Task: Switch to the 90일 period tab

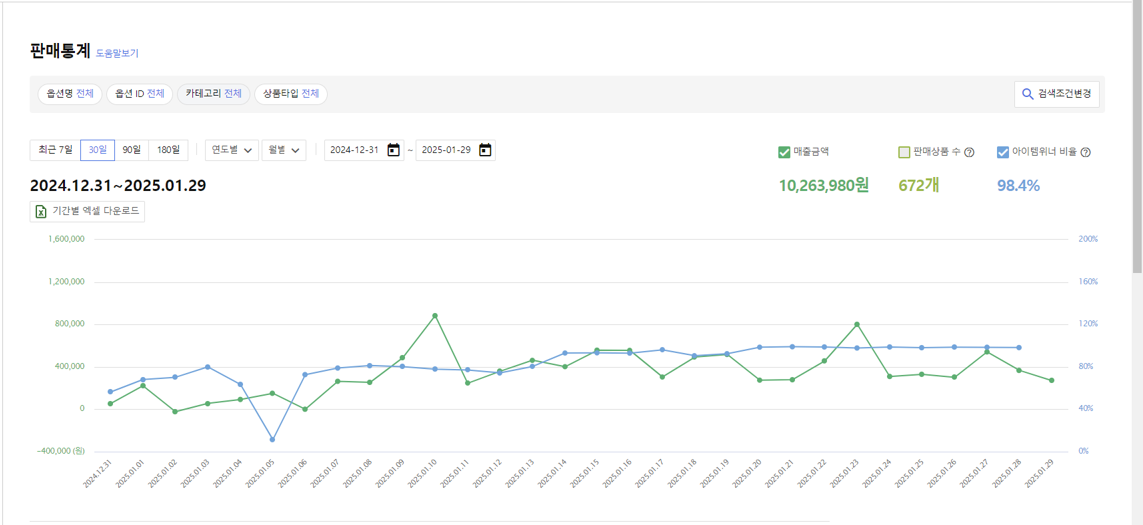Action: pyautogui.click(x=131, y=150)
